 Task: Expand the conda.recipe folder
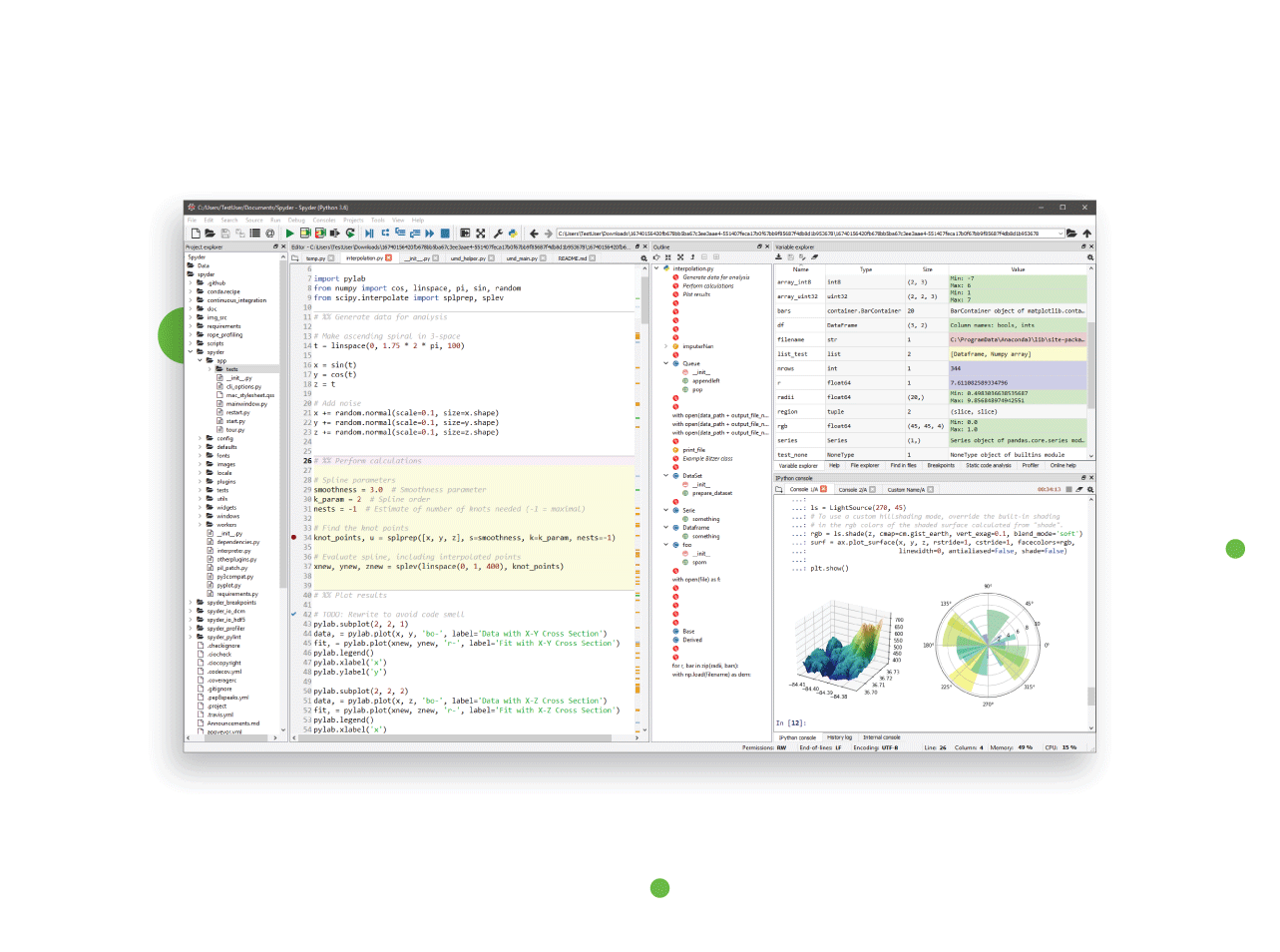190,291
